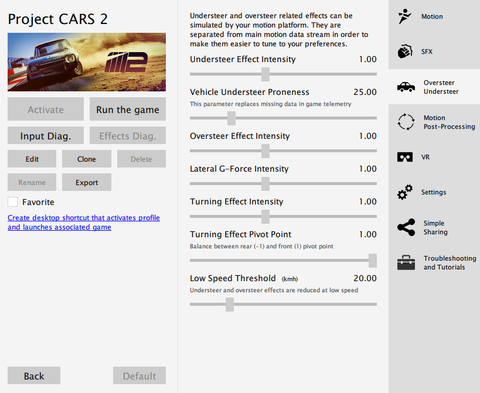Viewport: 480px width, 393px height.
Task: Click Vehicle Understeer Proneness slider handle
Action: (231, 118)
